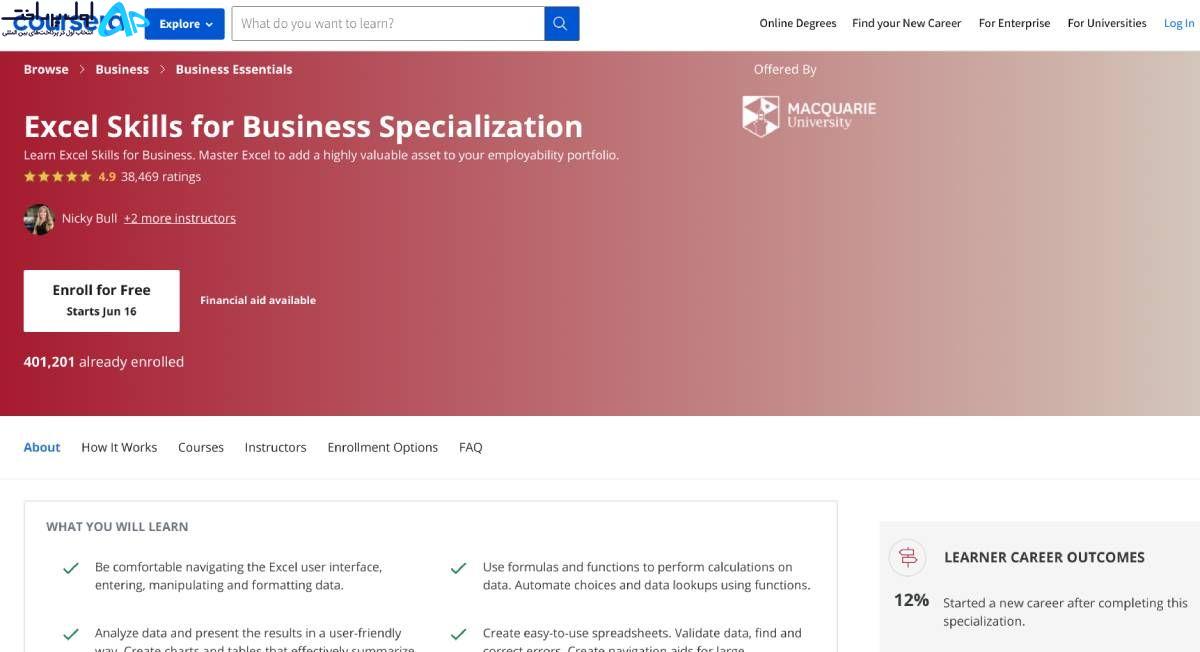Click the Enroll for Free button

(x=102, y=300)
